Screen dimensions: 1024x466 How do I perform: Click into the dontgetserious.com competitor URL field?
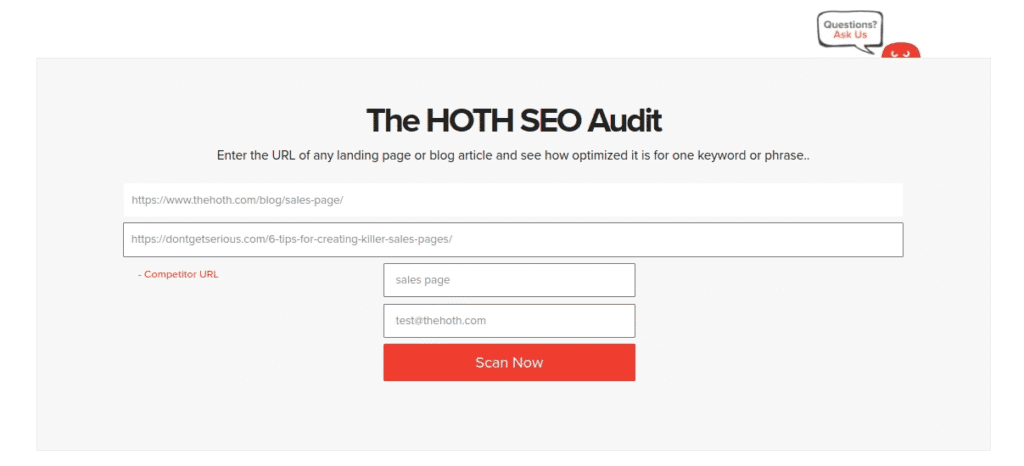pyautogui.click(x=512, y=240)
